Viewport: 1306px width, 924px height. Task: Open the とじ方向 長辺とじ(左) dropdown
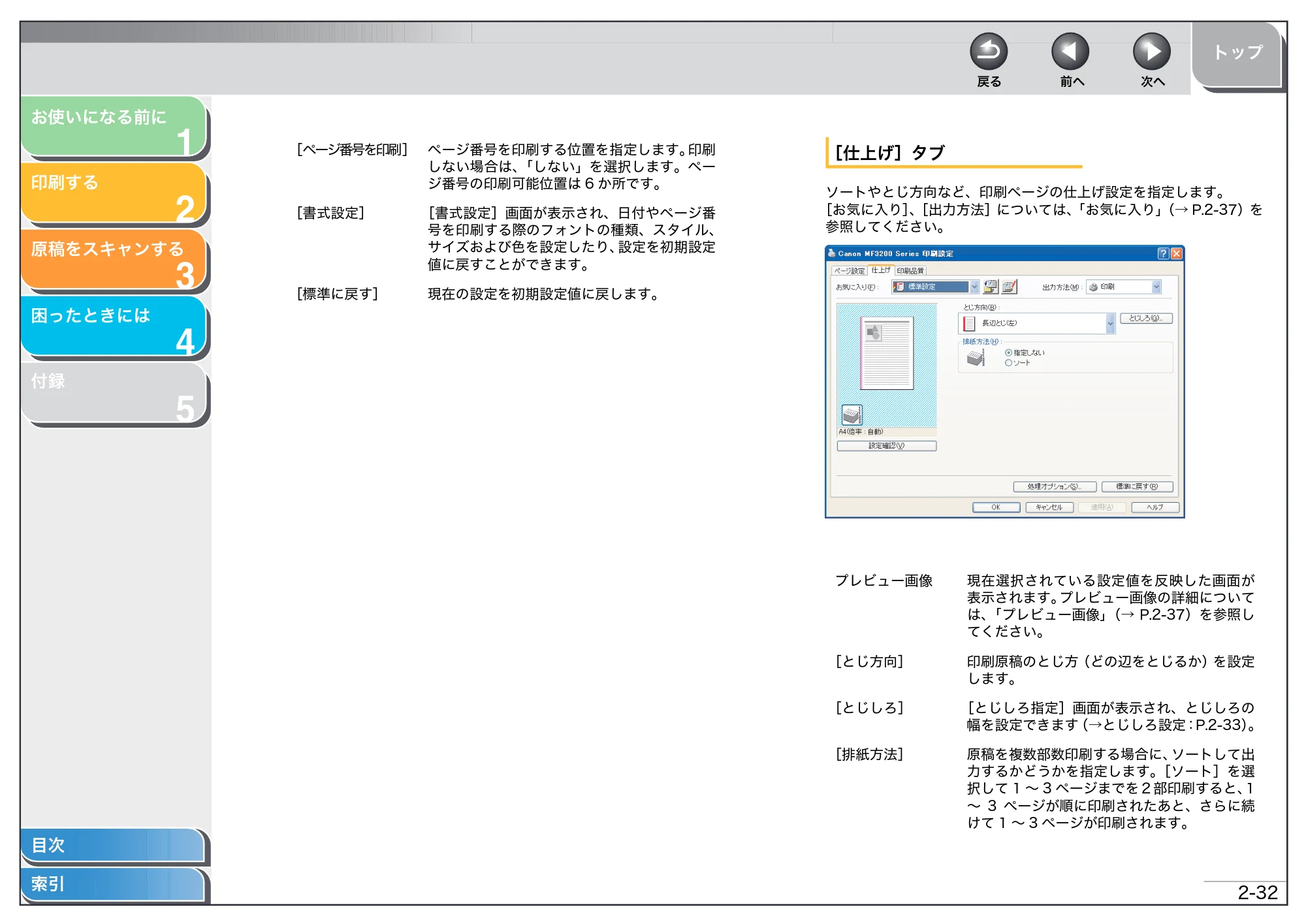tap(1036, 323)
